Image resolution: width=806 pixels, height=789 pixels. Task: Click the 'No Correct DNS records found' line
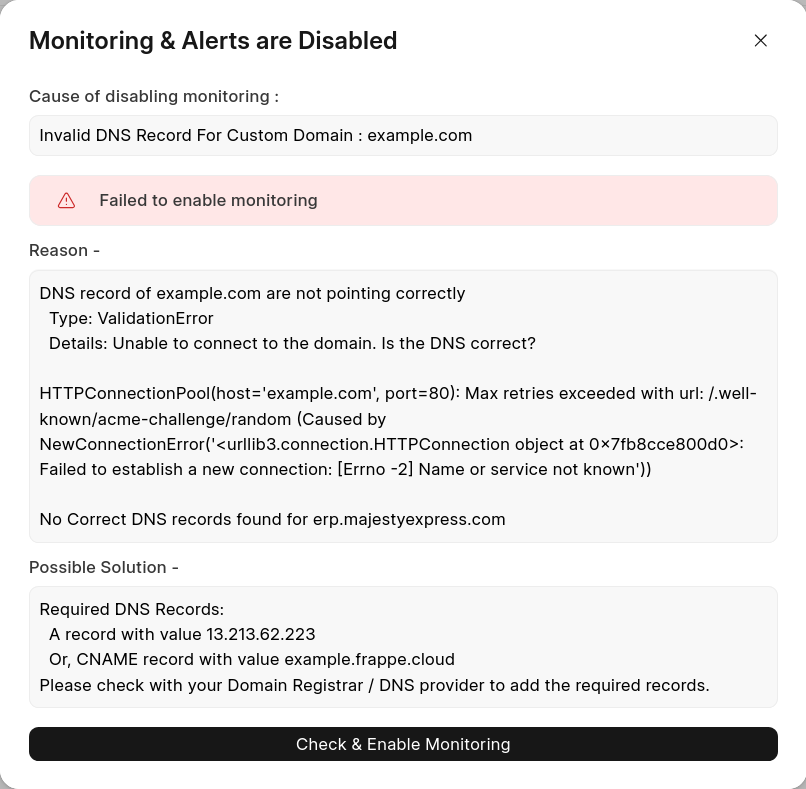point(272,520)
